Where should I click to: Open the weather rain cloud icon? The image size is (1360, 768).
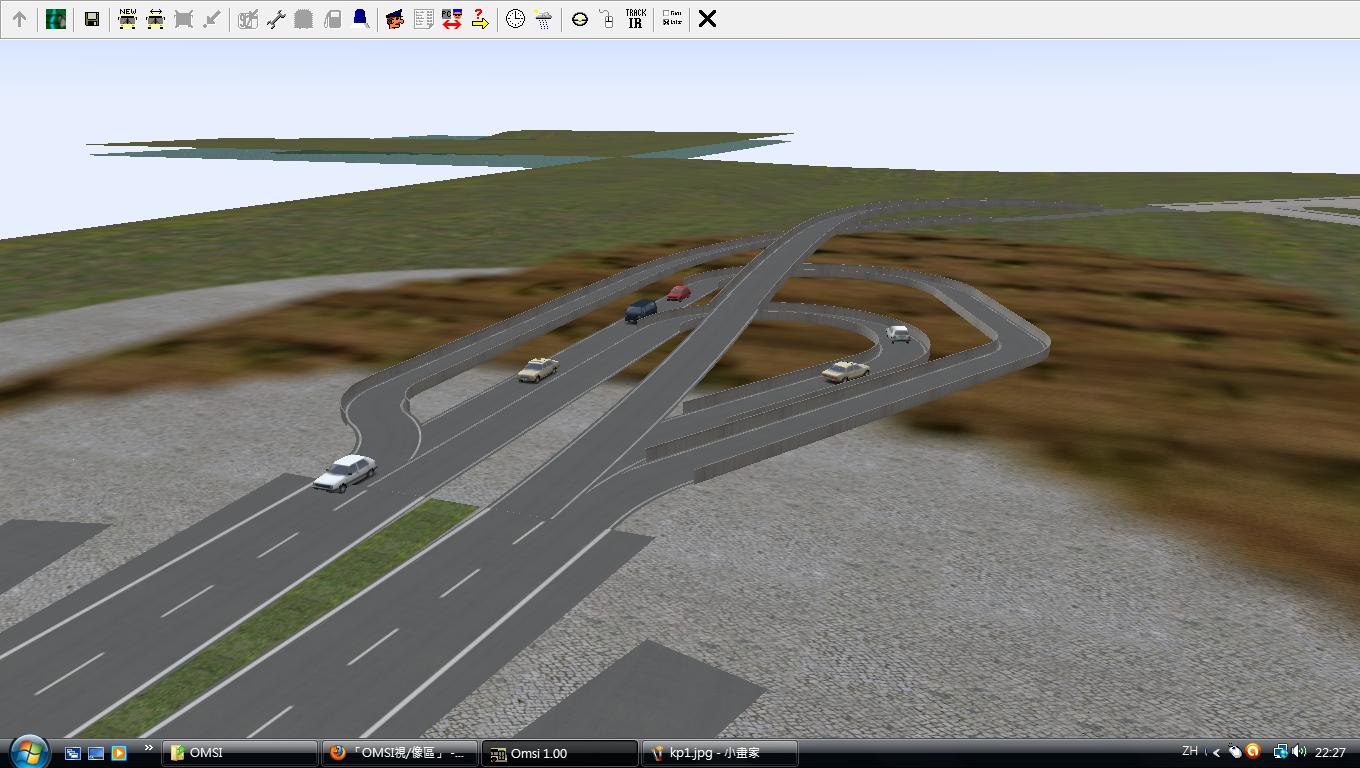(543, 19)
